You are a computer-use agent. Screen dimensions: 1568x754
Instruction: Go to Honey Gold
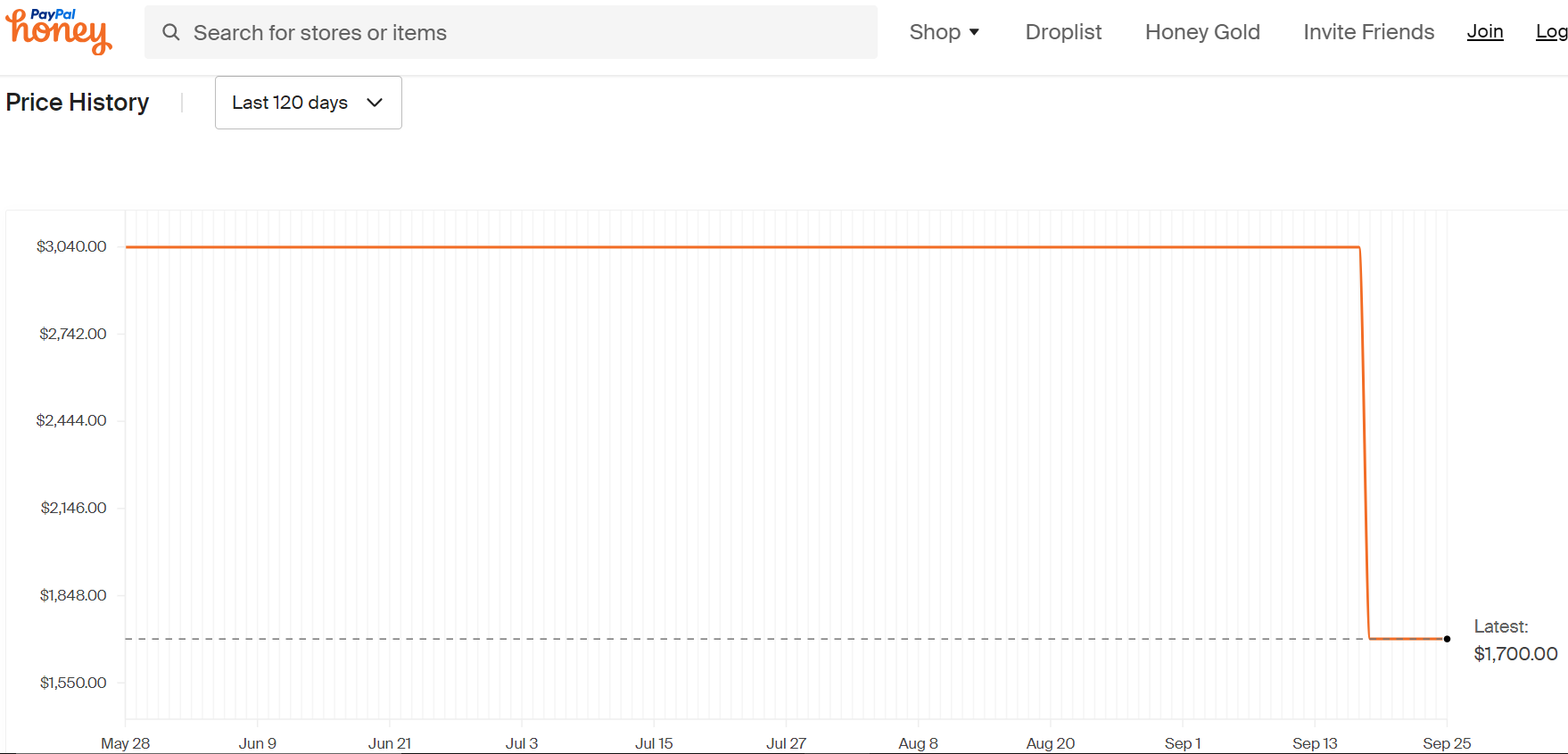click(1202, 32)
